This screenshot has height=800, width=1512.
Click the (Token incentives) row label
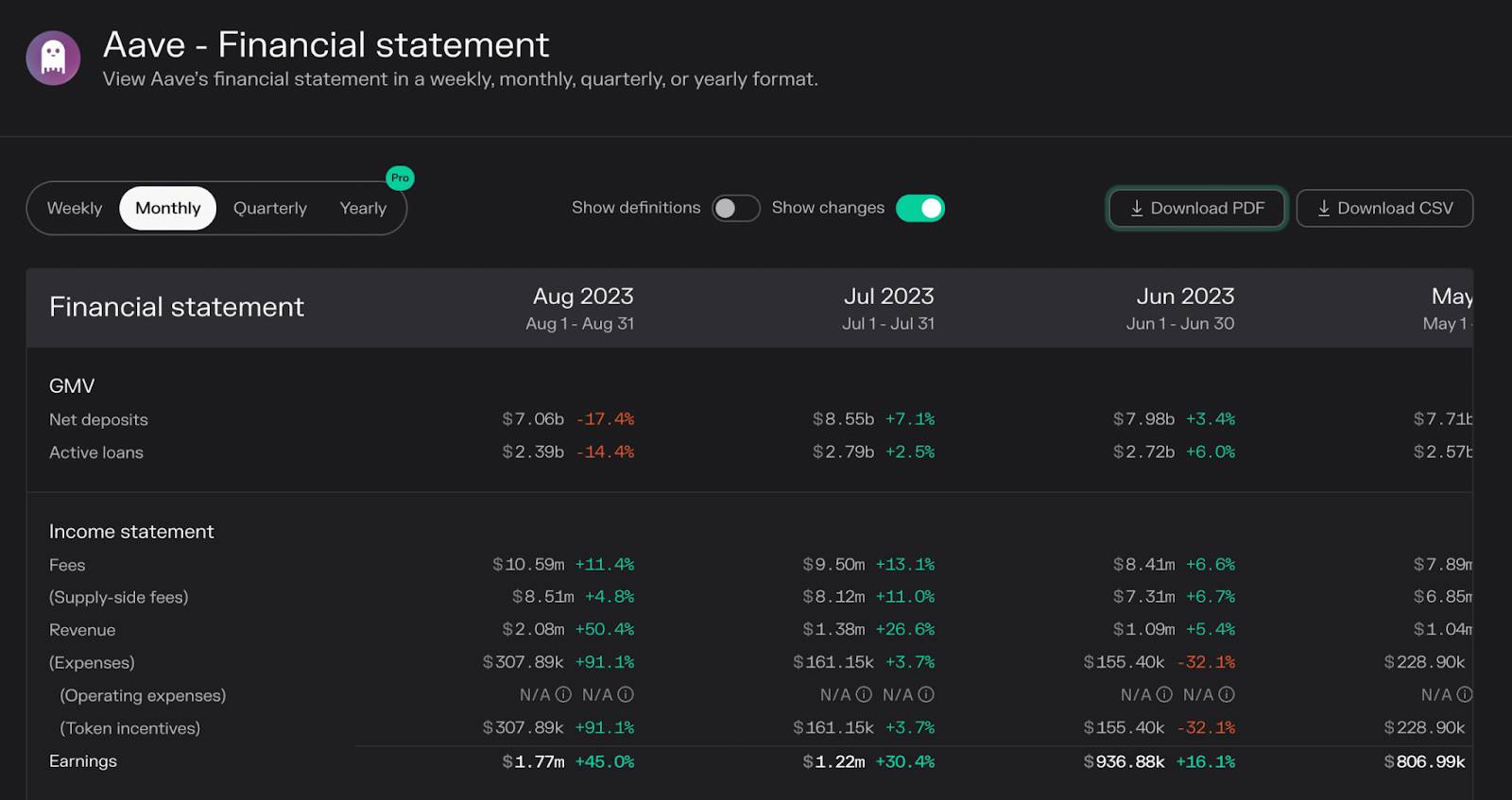pos(130,728)
